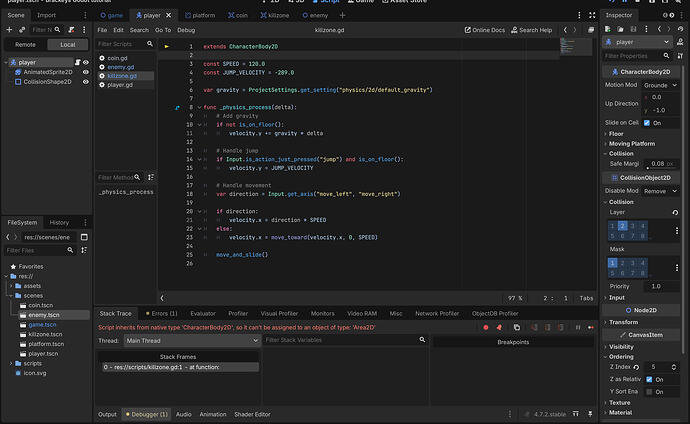Open documentation for the player object
The image size is (690, 424).
click(x=680, y=42)
